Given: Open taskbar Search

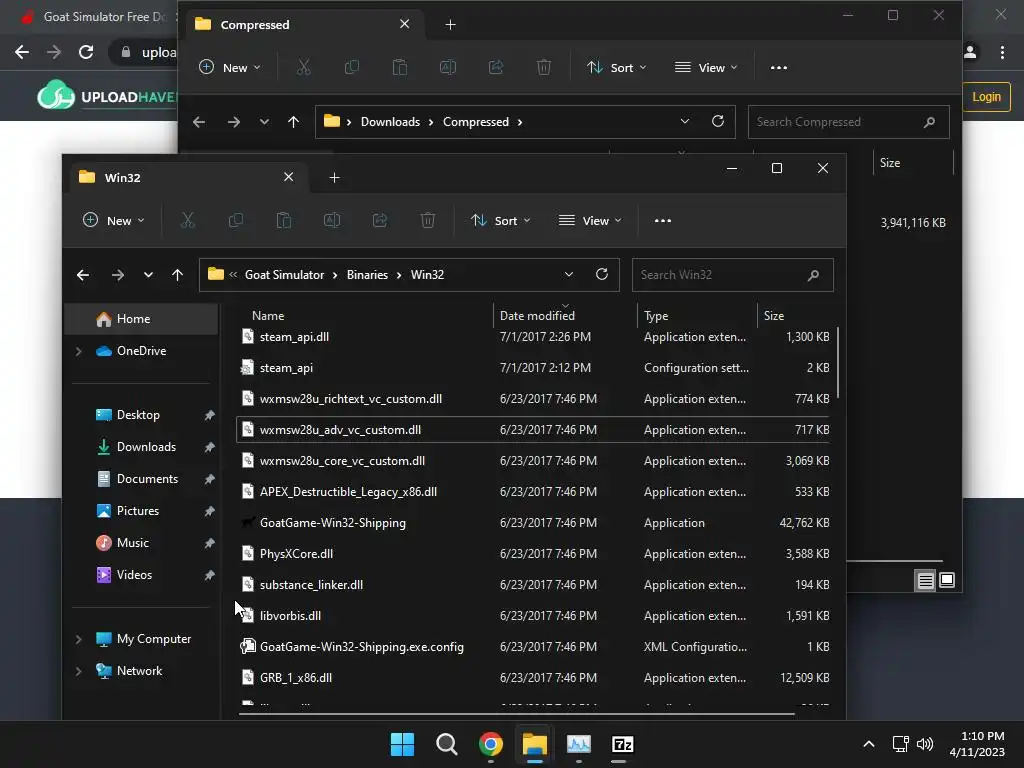Looking at the screenshot, I should pos(447,744).
